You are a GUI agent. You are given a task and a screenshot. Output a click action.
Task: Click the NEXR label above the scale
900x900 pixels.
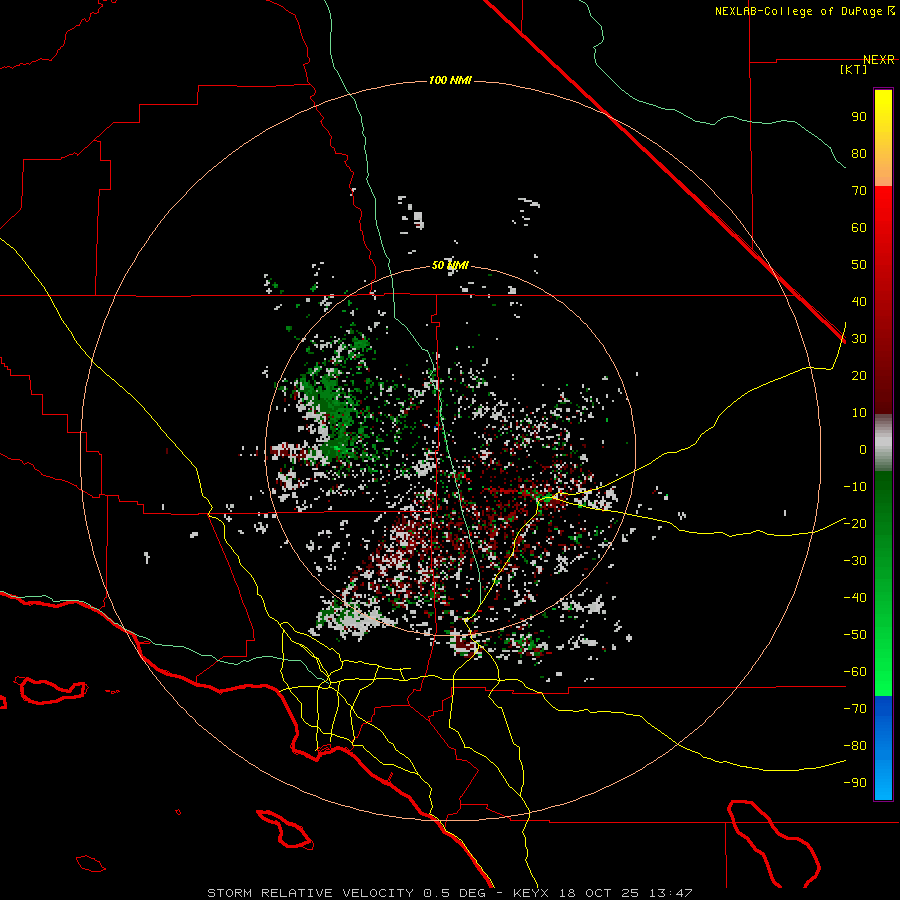coord(878,59)
